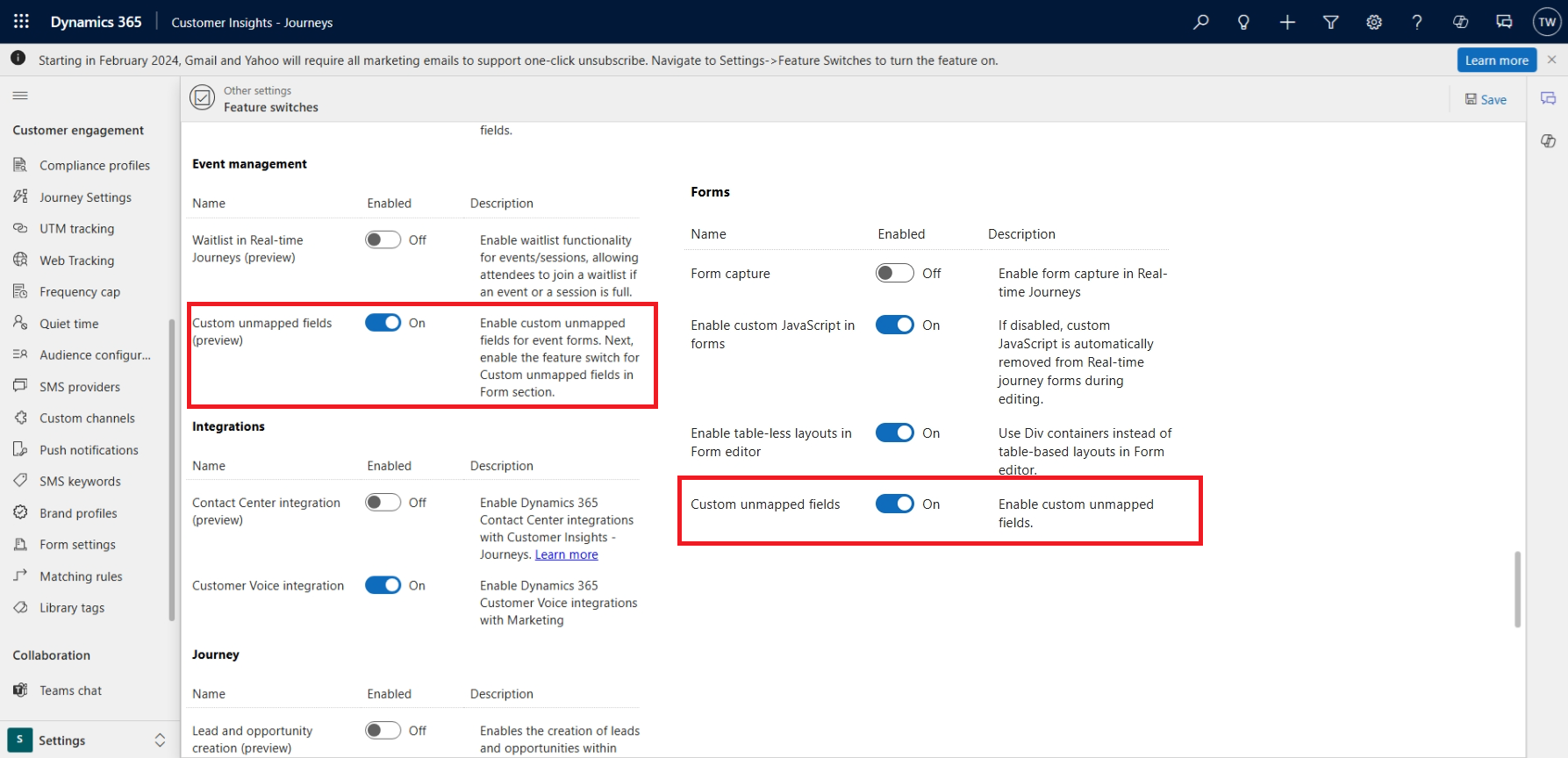Toggle Lead and opportunity creation switch

(x=383, y=730)
